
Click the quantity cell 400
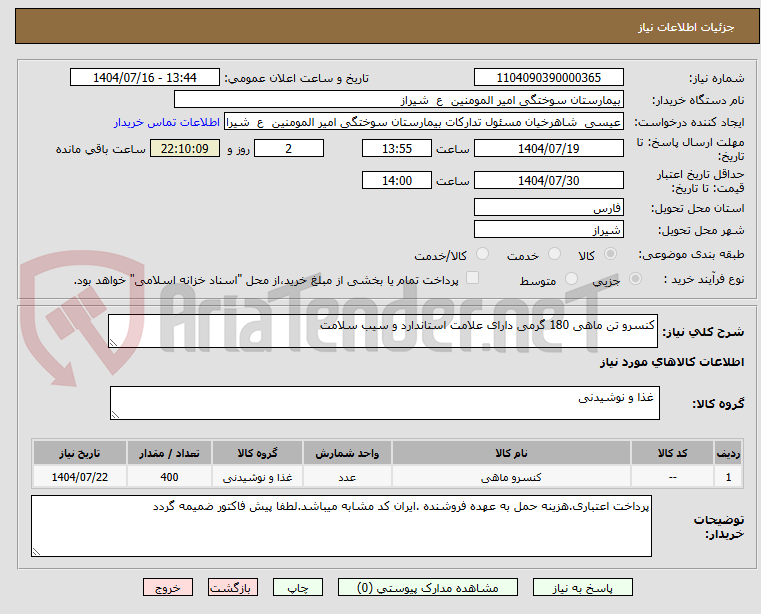[x=169, y=477]
